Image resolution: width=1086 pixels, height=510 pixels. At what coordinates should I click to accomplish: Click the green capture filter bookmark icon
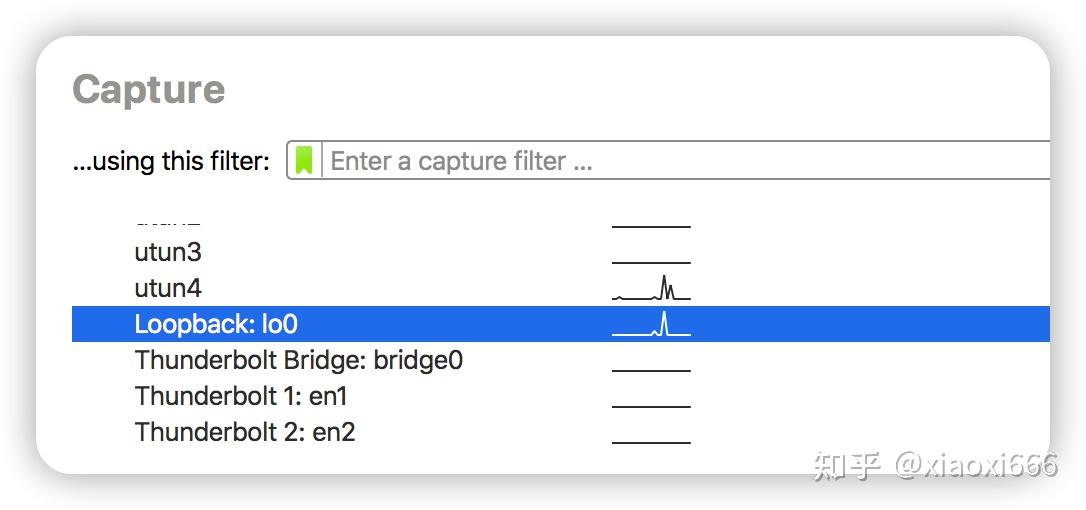(x=305, y=160)
